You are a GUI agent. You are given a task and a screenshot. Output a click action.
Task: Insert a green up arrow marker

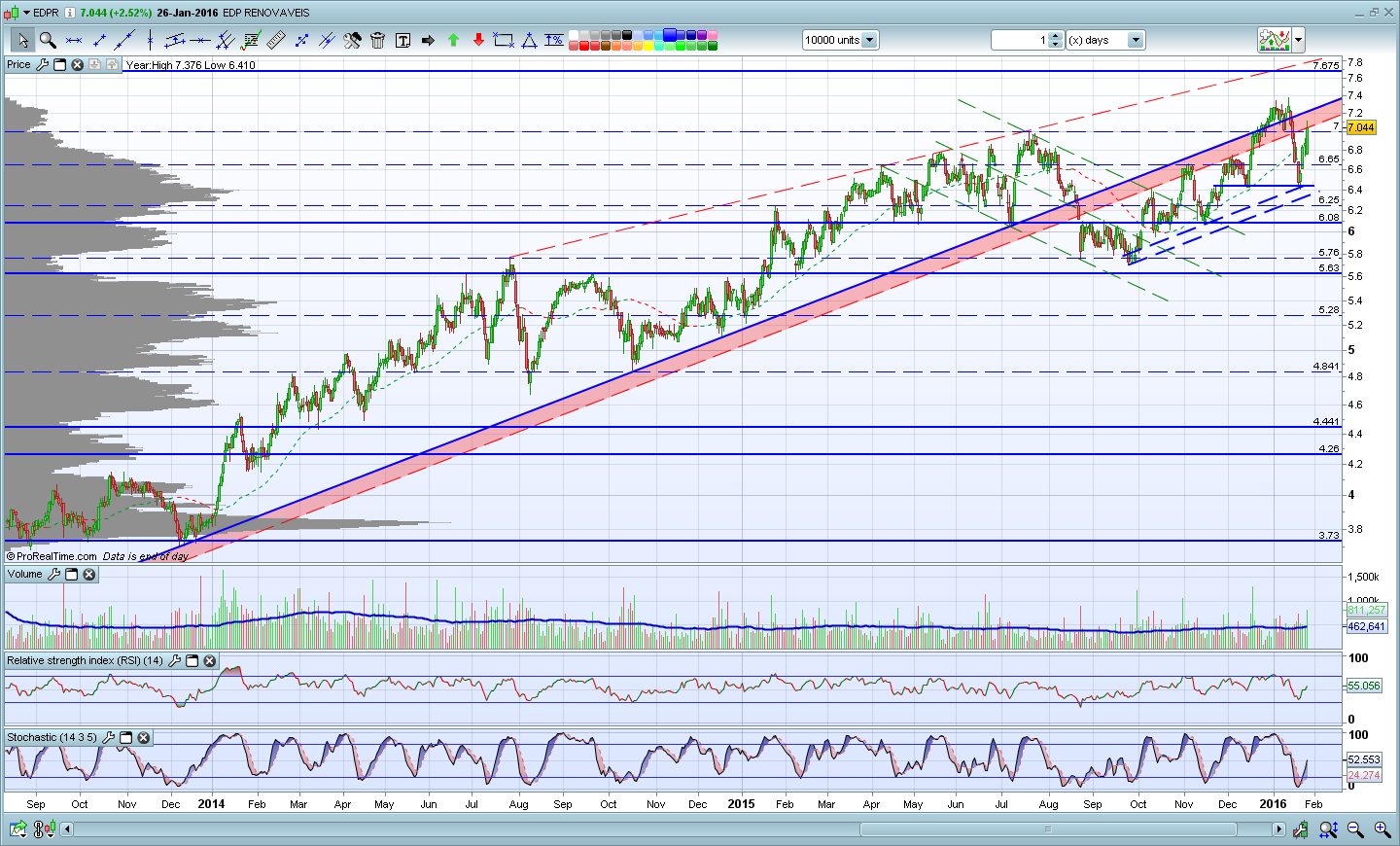(453, 40)
